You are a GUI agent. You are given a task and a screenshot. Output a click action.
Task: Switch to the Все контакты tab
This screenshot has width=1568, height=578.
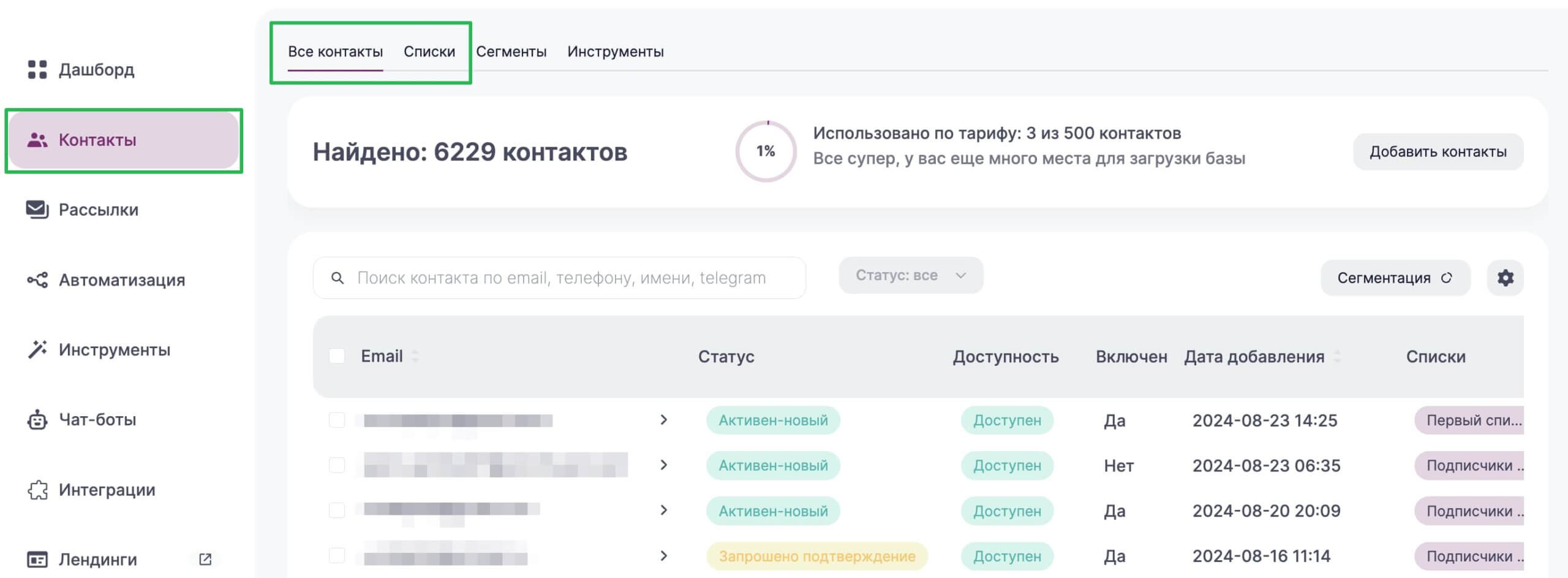coord(335,51)
